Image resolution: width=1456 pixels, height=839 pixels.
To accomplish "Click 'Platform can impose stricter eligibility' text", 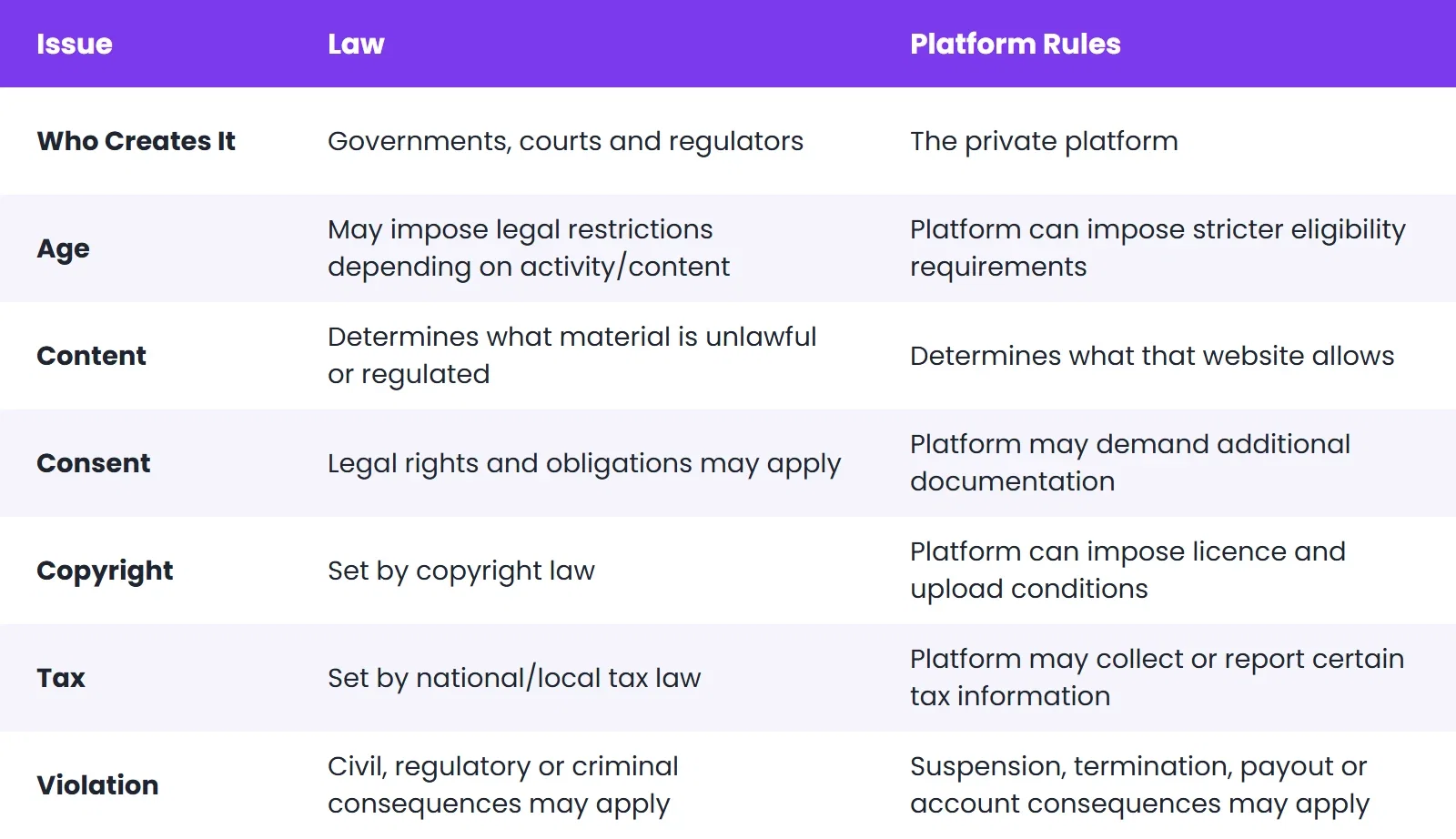I will pyautogui.click(x=1158, y=230).
